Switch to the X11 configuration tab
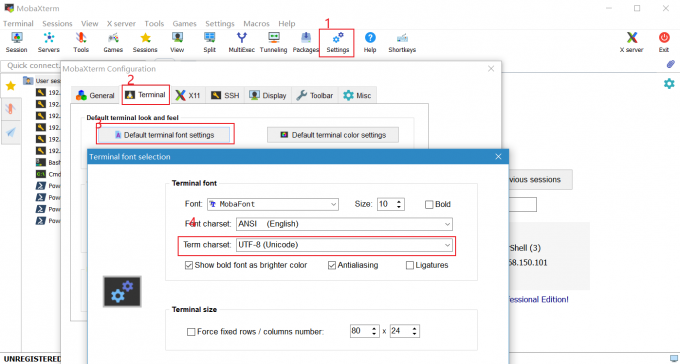 pyautogui.click(x=188, y=95)
